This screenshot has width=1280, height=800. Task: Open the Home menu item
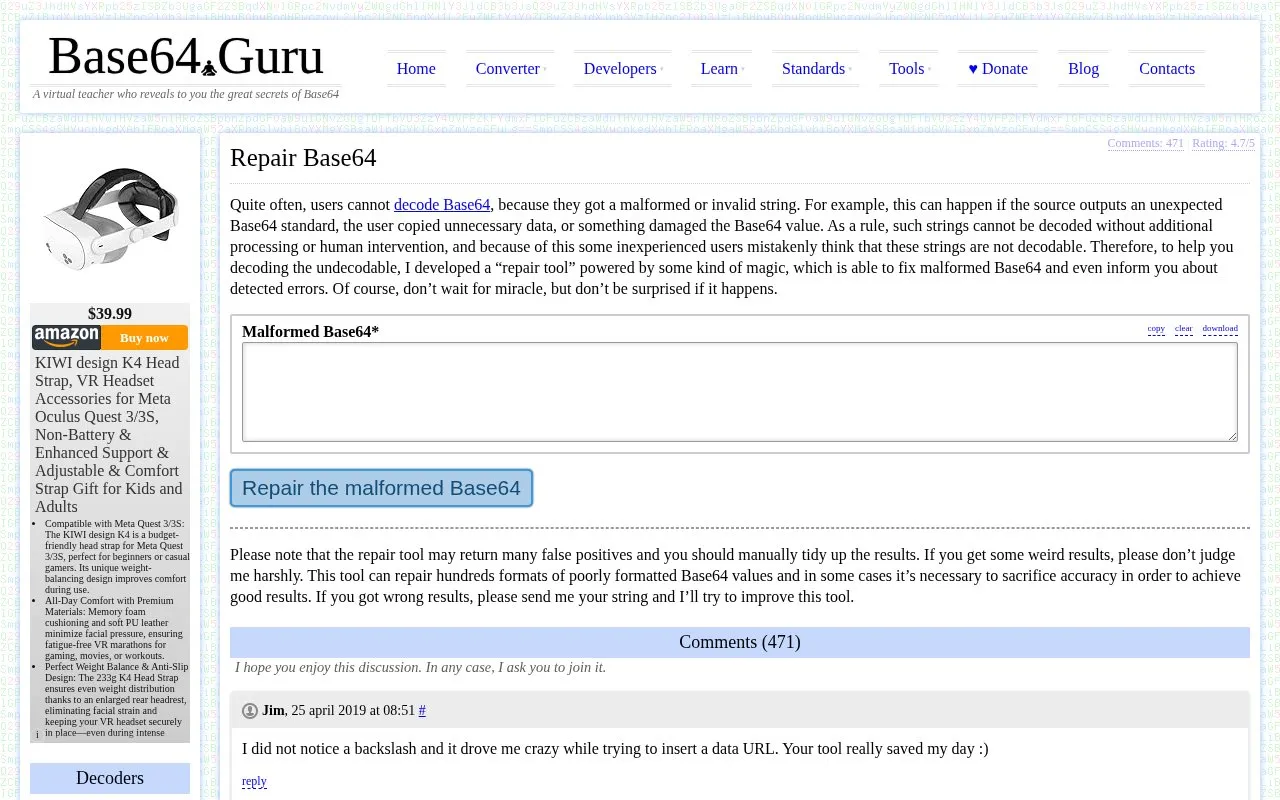(x=416, y=69)
